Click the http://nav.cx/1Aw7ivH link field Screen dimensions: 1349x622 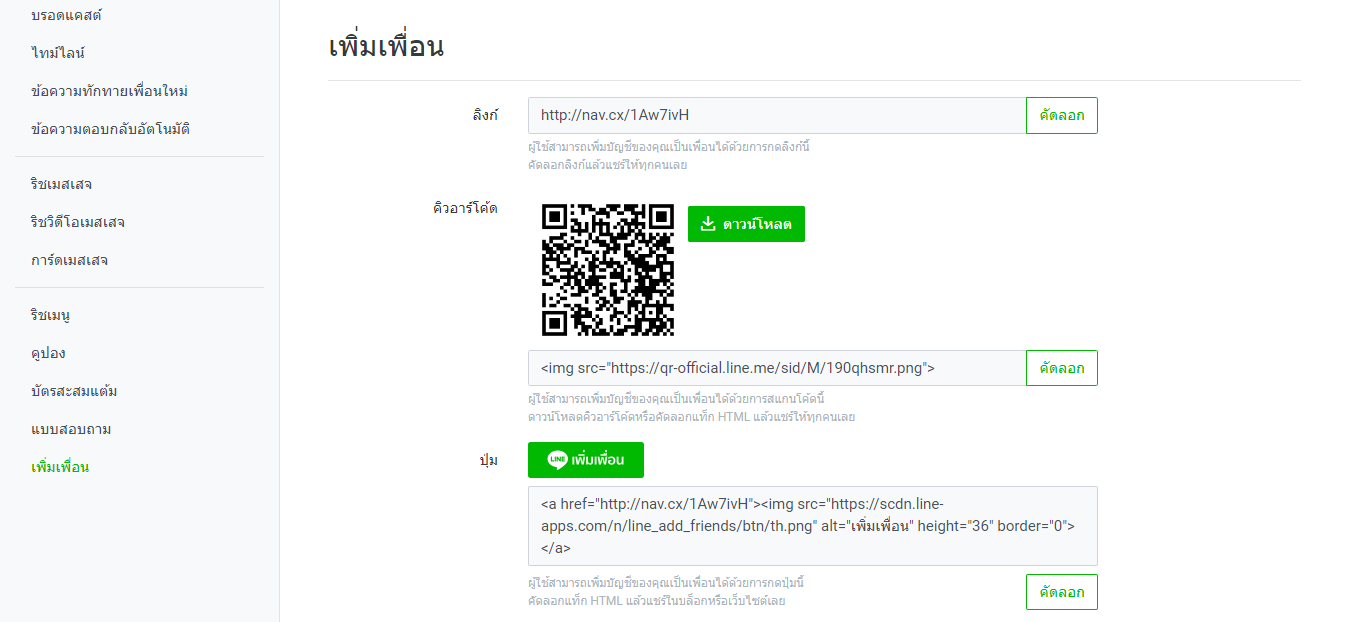point(777,115)
